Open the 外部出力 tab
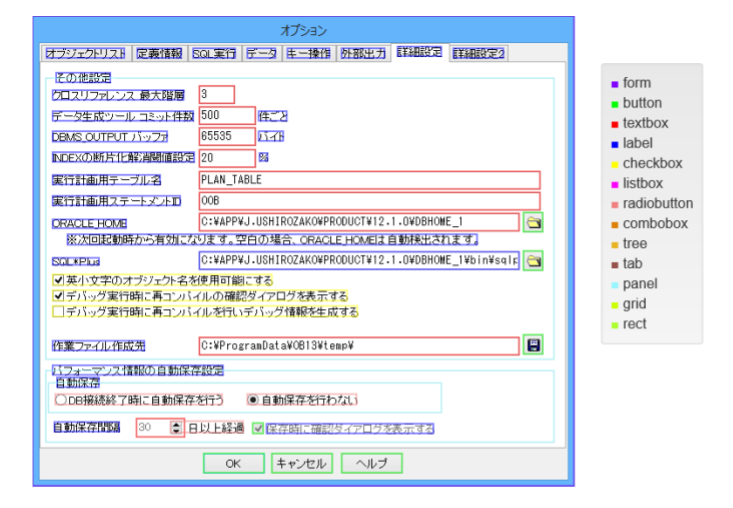 pyautogui.click(x=363, y=53)
